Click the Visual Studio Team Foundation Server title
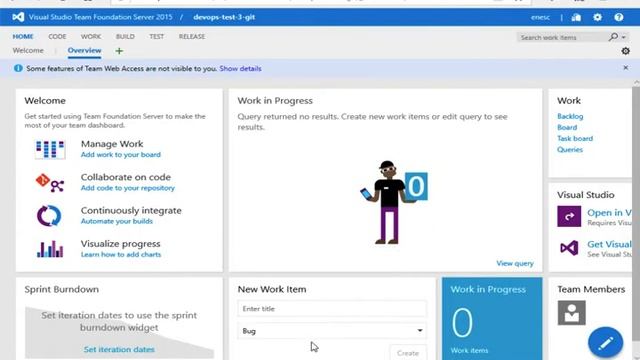 [x=101, y=17]
